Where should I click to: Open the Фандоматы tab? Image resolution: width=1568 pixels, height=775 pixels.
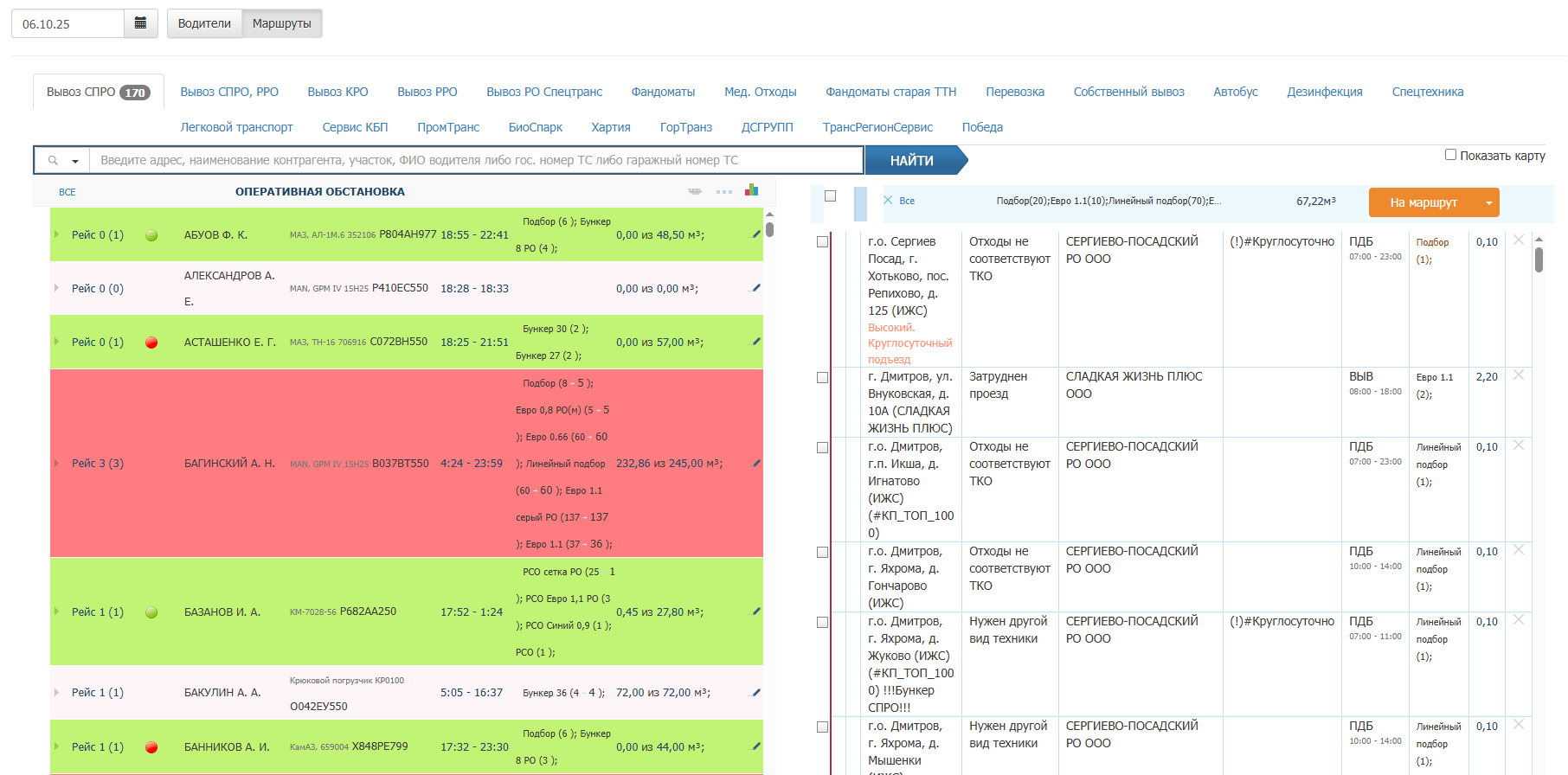[663, 92]
